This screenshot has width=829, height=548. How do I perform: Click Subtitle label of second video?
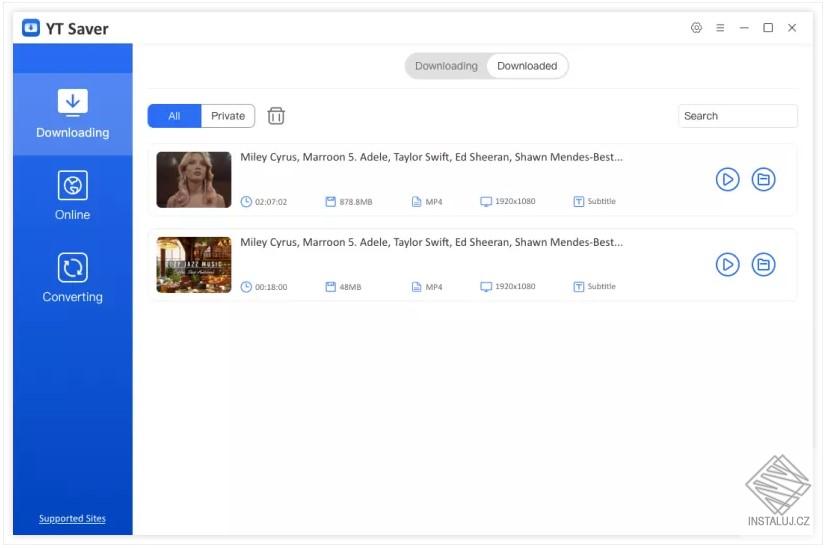(602, 286)
